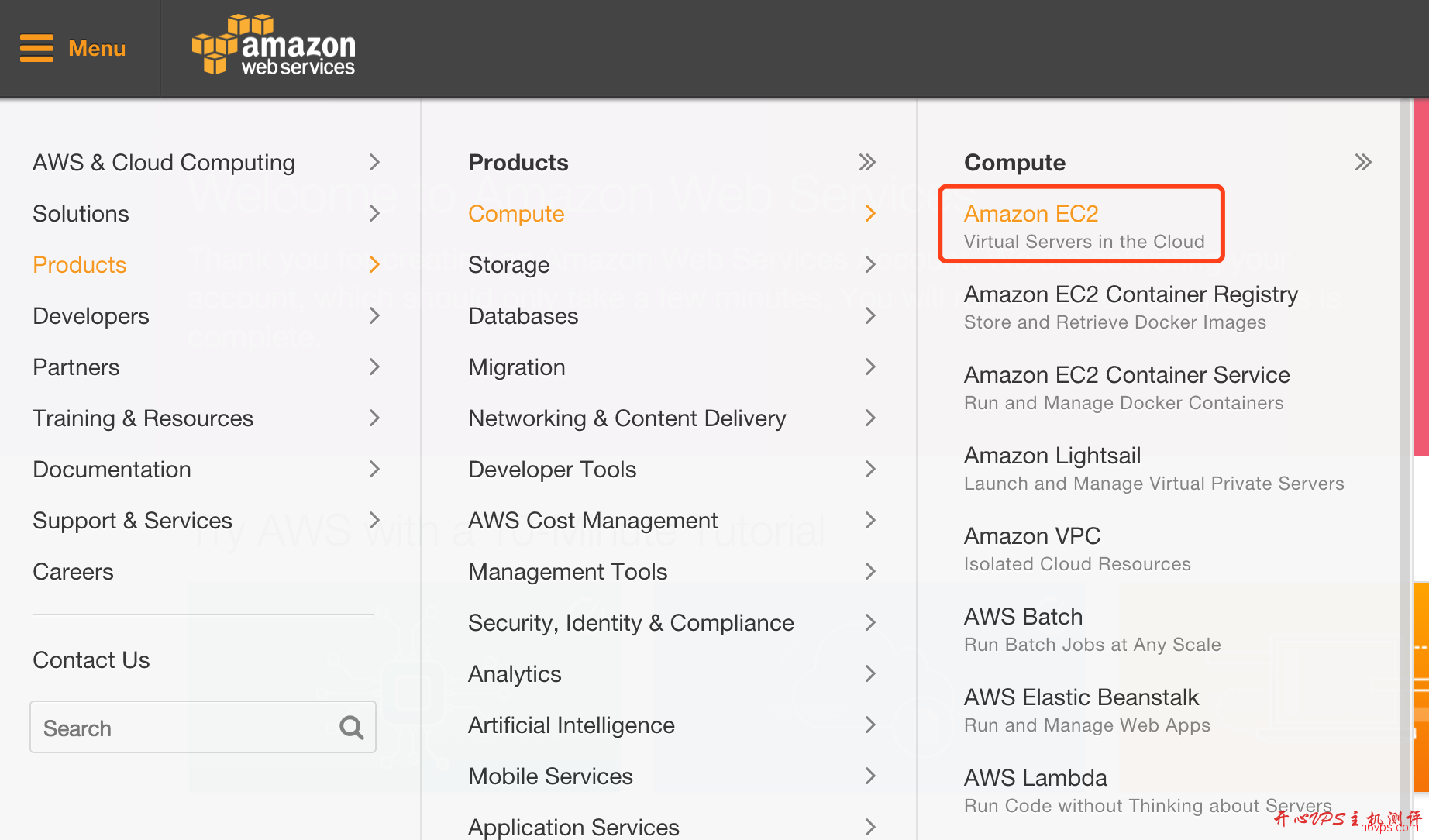Click the orange chevron next to Compute
This screenshot has width=1429, height=840.
(x=870, y=213)
